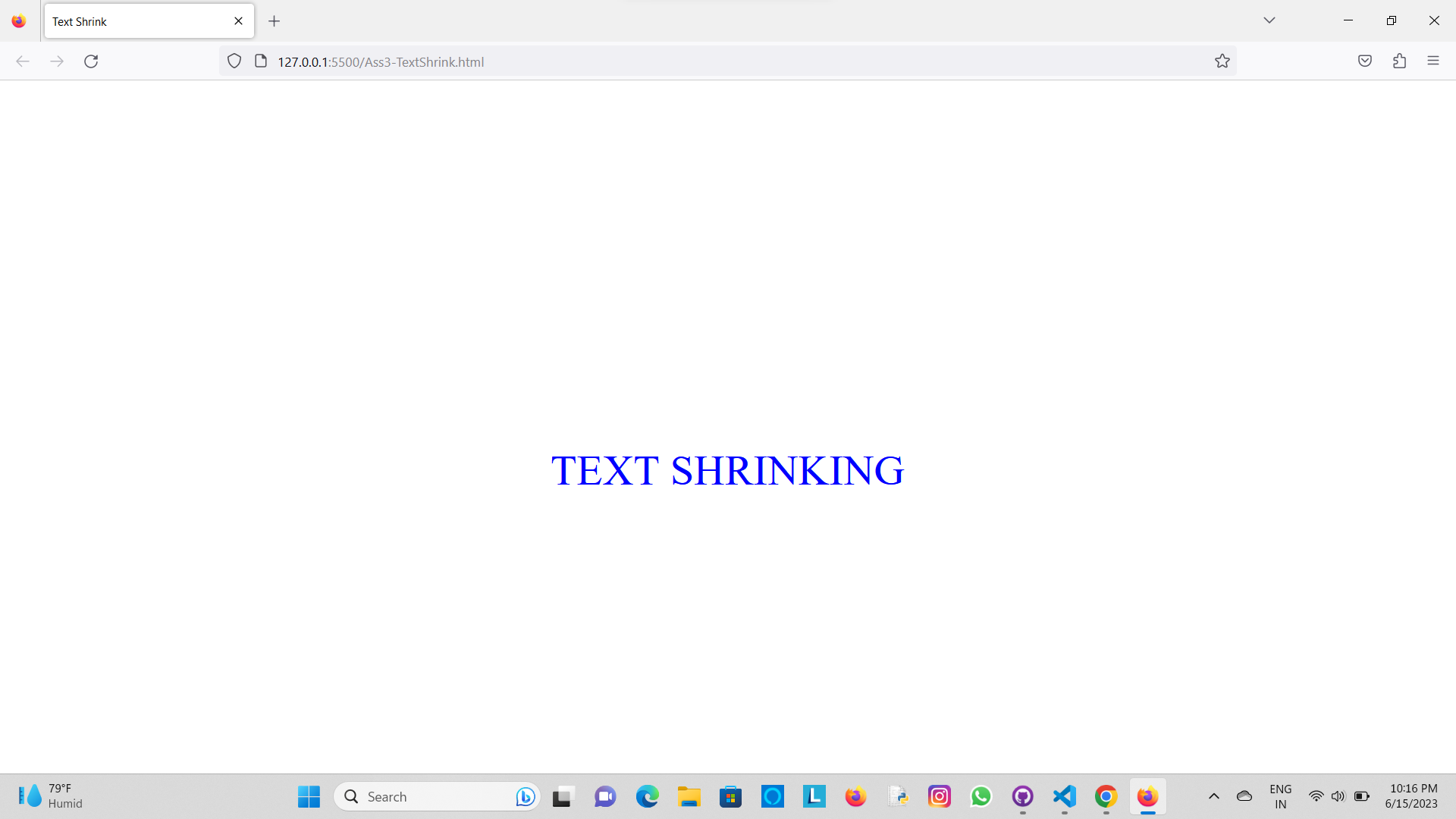Open a new tab with plus button
Screen dimensions: 1456x819
[275, 21]
